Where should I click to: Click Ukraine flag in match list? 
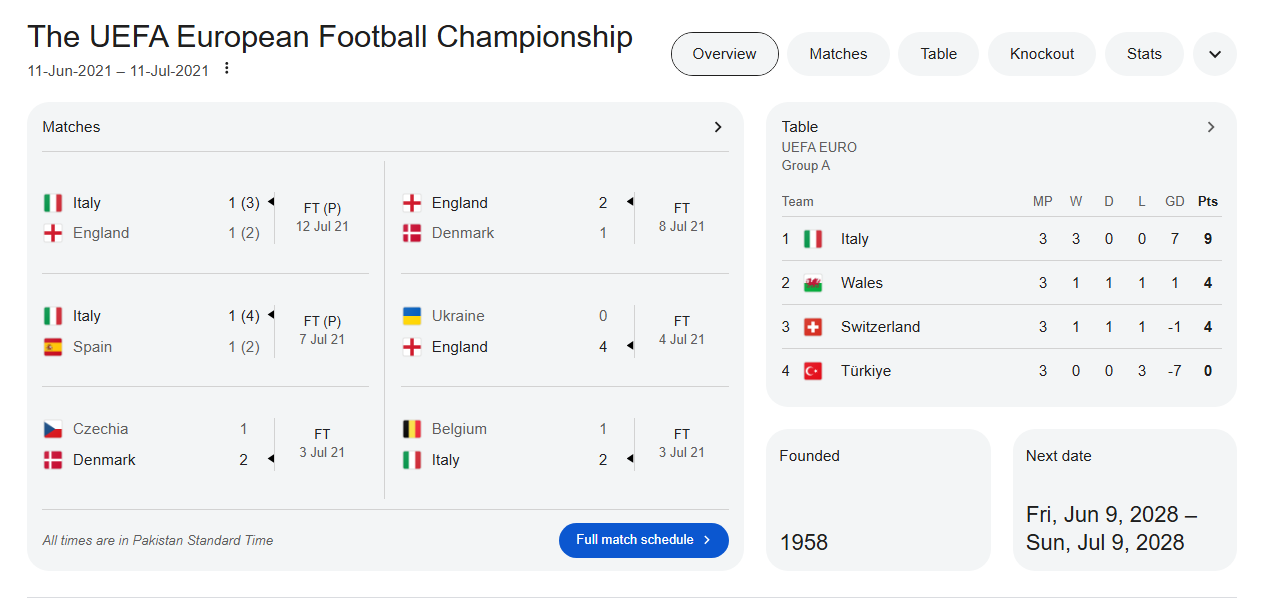click(411, 316)
